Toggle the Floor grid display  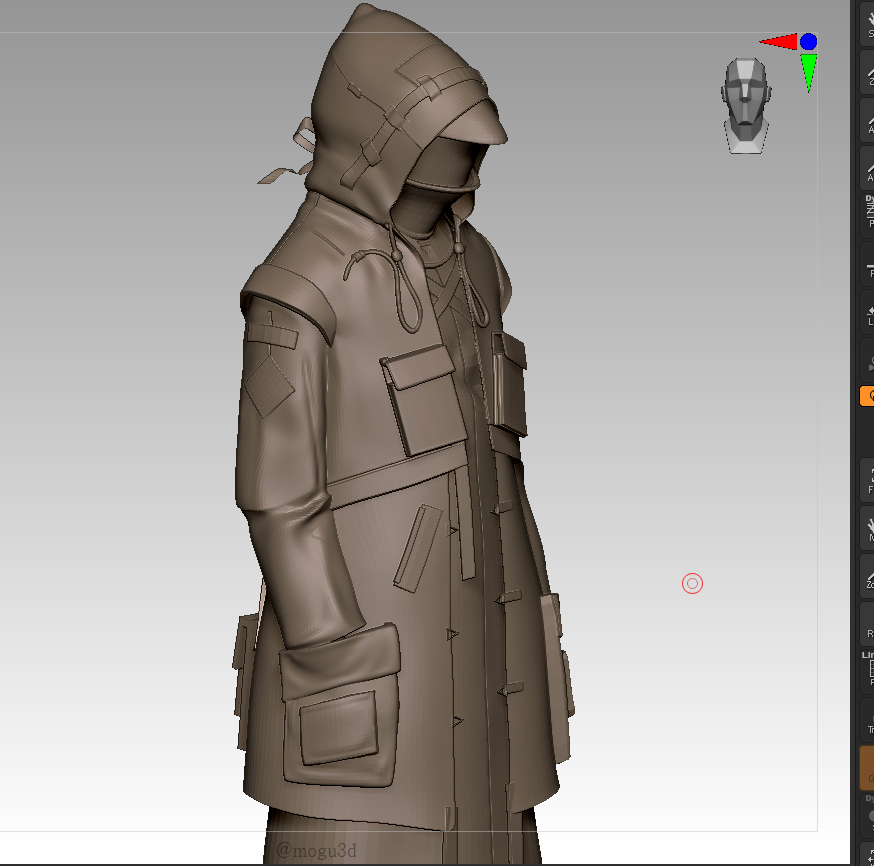click(x=868, y=263)
